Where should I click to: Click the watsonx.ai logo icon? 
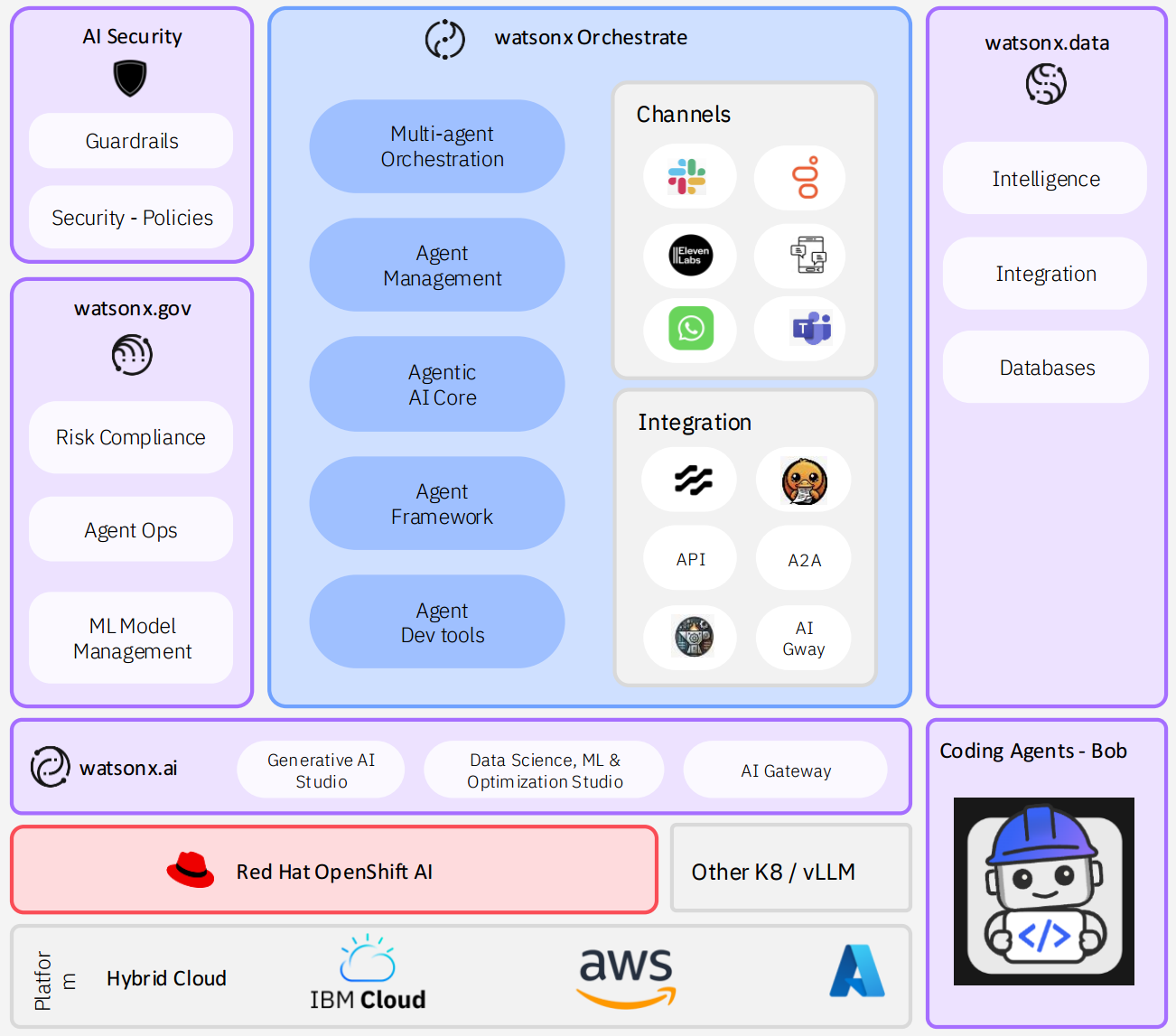(x=51, y=767)
